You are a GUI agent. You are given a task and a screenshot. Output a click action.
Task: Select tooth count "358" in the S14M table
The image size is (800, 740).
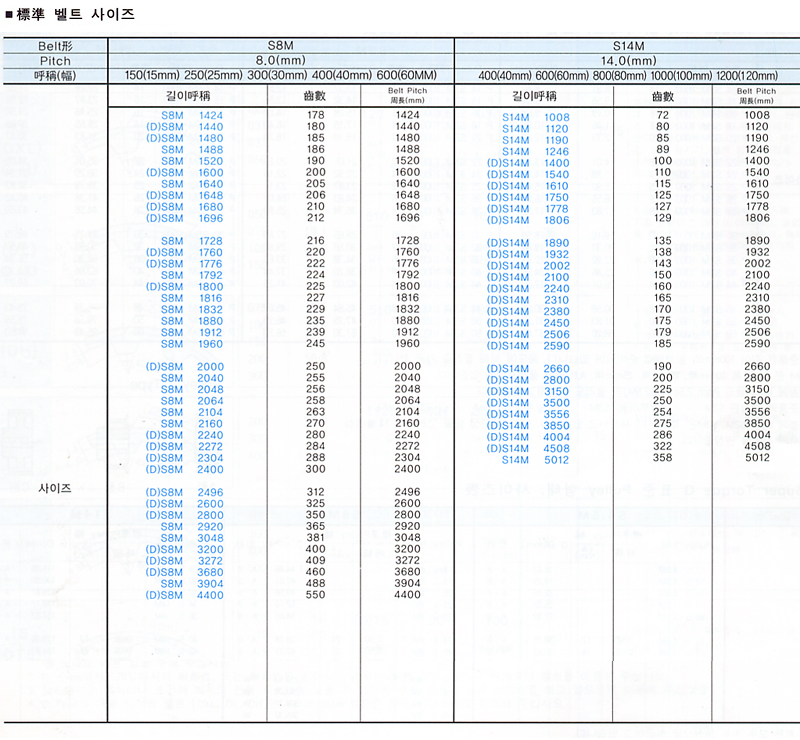[x=663, y=458]
